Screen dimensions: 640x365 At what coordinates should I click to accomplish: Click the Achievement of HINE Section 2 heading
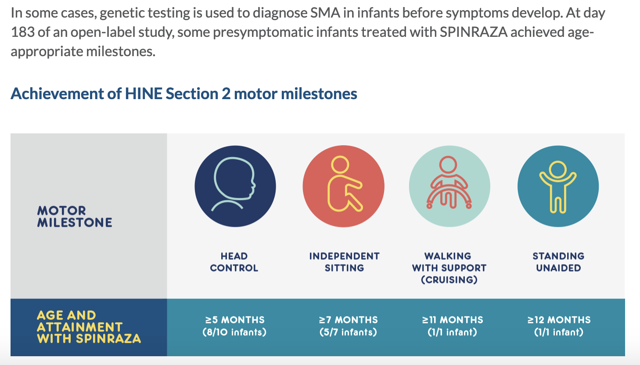(x=184, y=94)
